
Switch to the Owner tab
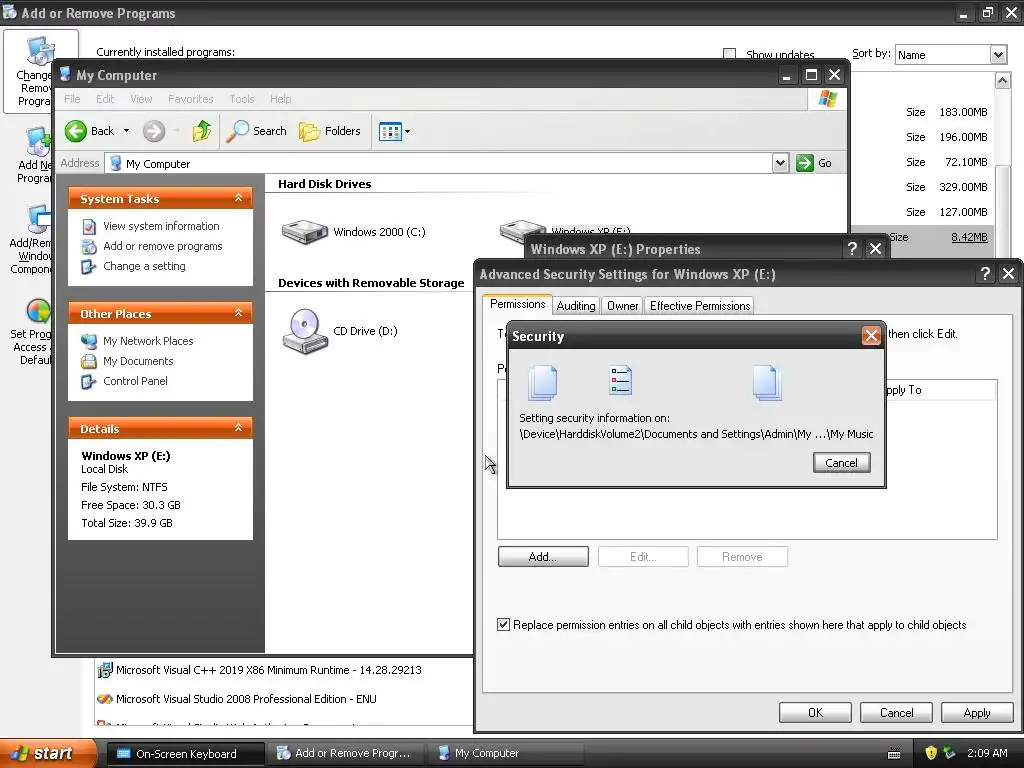coord(622,306)
